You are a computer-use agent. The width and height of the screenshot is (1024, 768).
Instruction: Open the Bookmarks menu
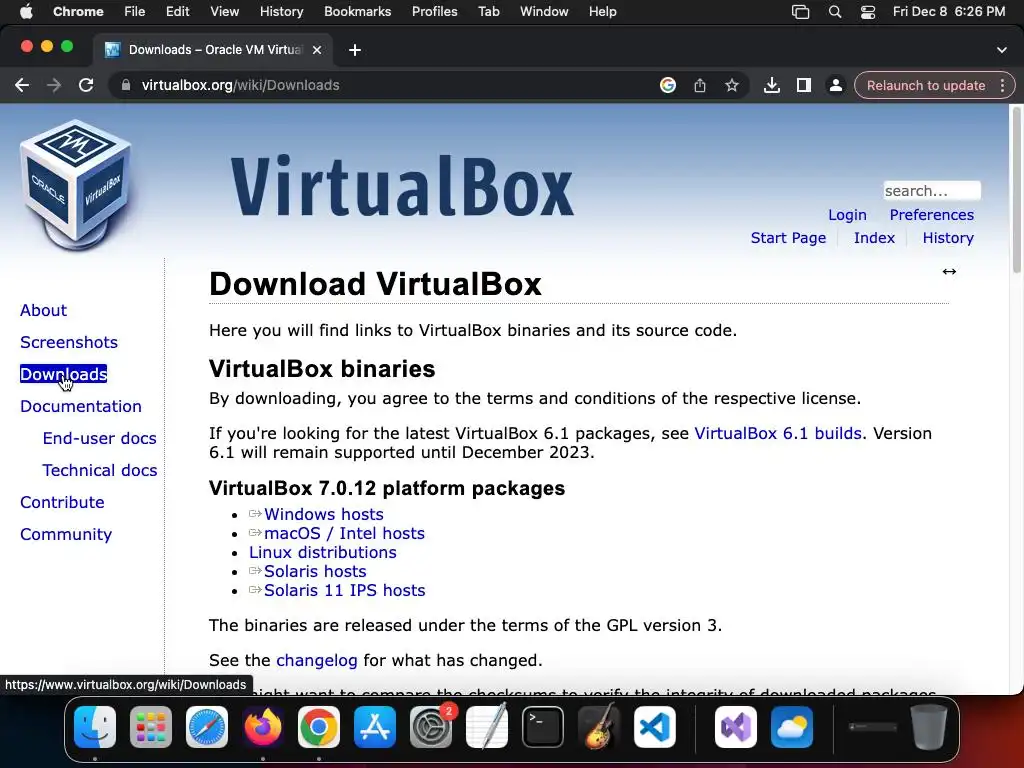click(x=357, y=12)
